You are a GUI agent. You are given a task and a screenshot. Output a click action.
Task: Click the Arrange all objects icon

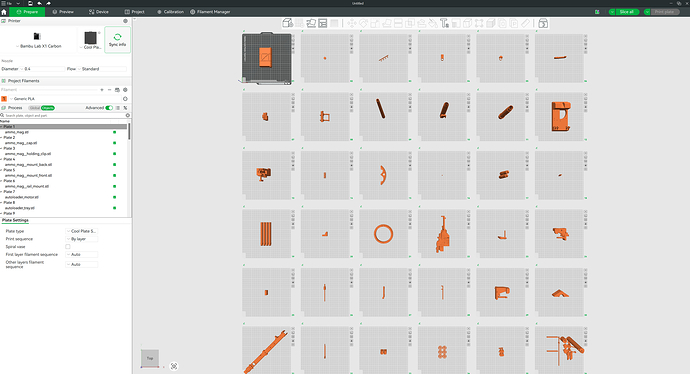[x=323, y=23]
